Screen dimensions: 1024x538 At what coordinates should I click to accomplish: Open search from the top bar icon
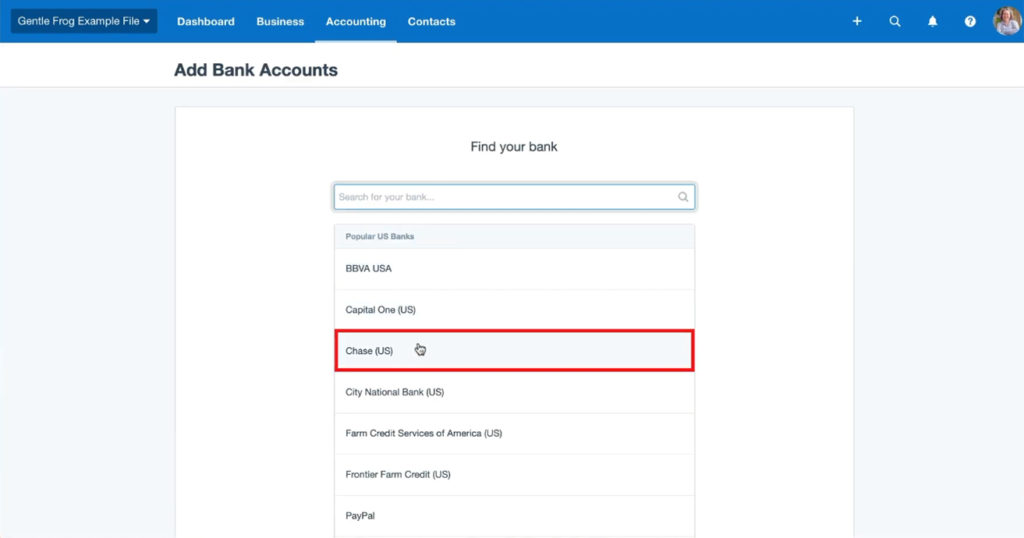coord(895,22)
